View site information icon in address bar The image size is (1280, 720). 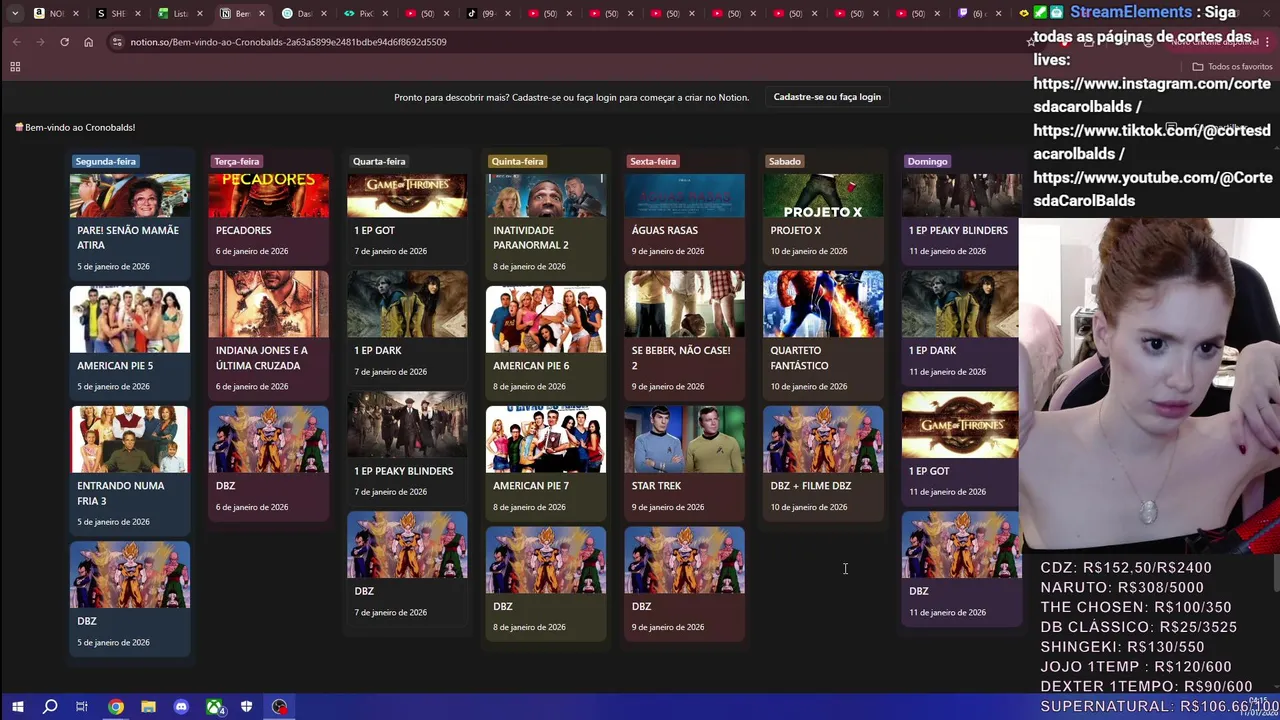116,42
